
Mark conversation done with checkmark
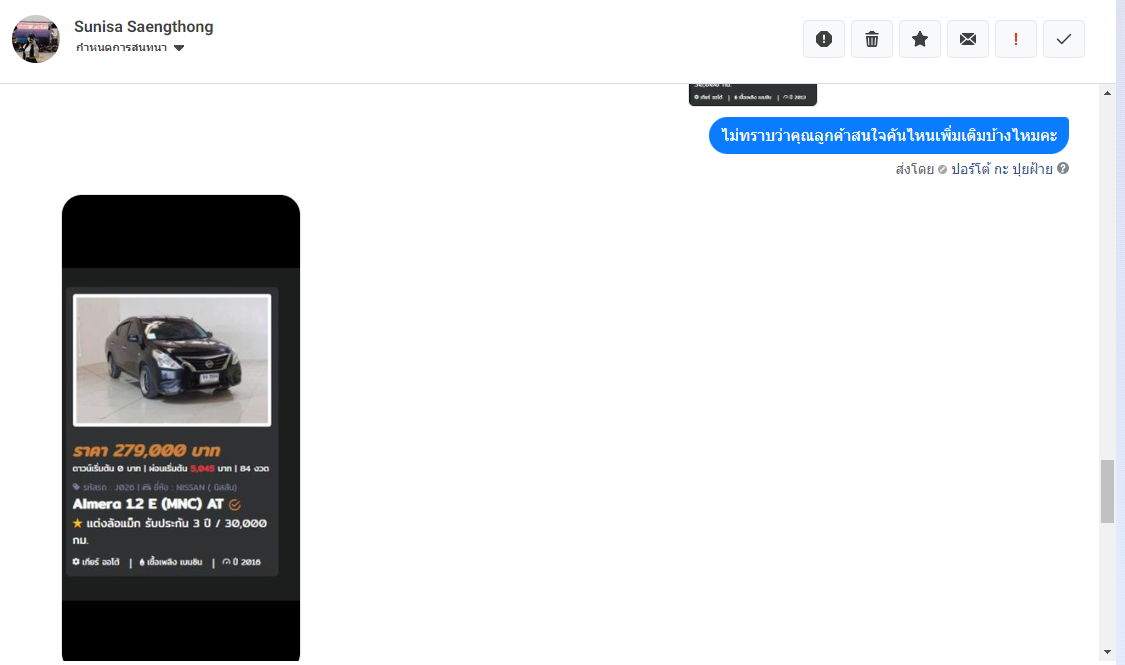[x=1064, y=39]
